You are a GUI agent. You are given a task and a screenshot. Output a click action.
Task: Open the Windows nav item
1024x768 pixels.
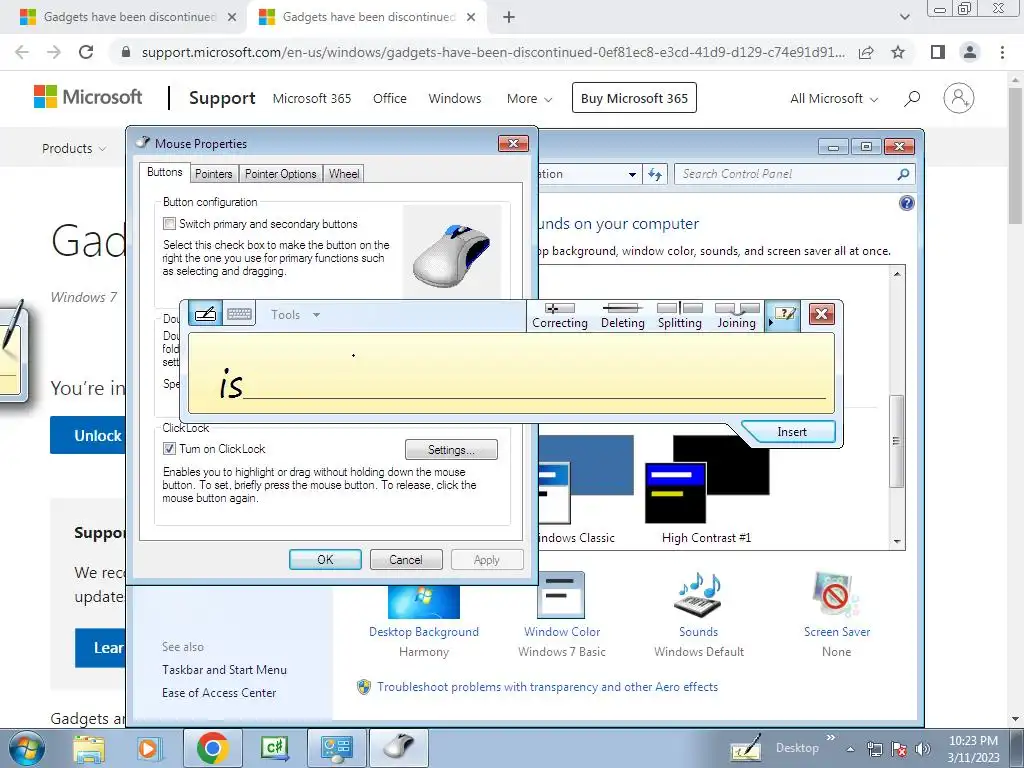tap(455, 99)
